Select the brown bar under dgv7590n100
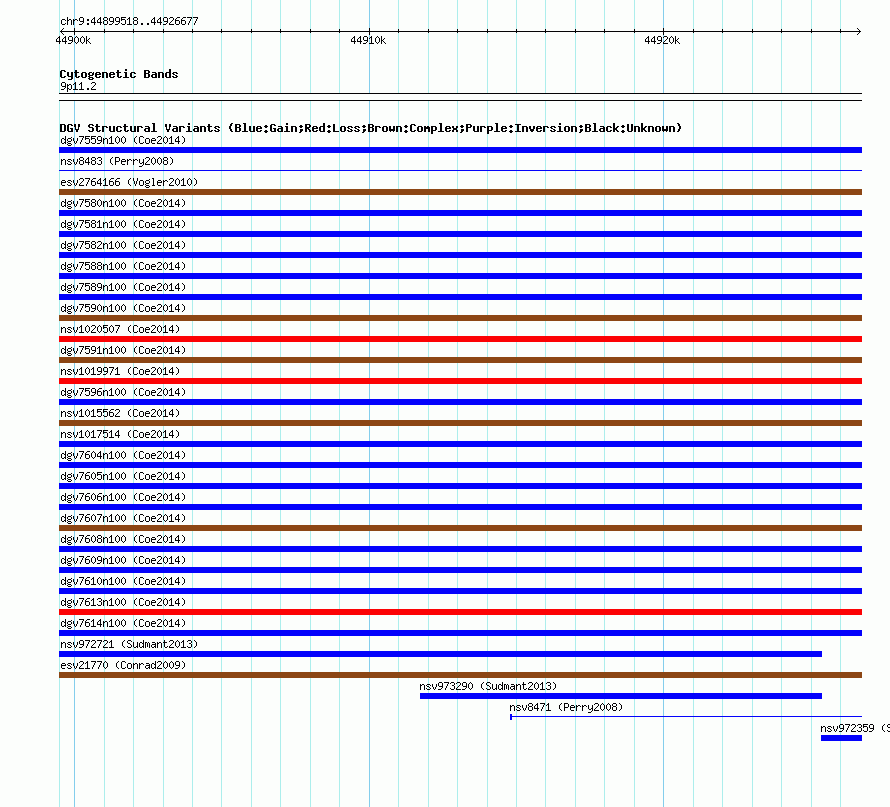Viewport: 890px width, 807px height. (460, 318)
